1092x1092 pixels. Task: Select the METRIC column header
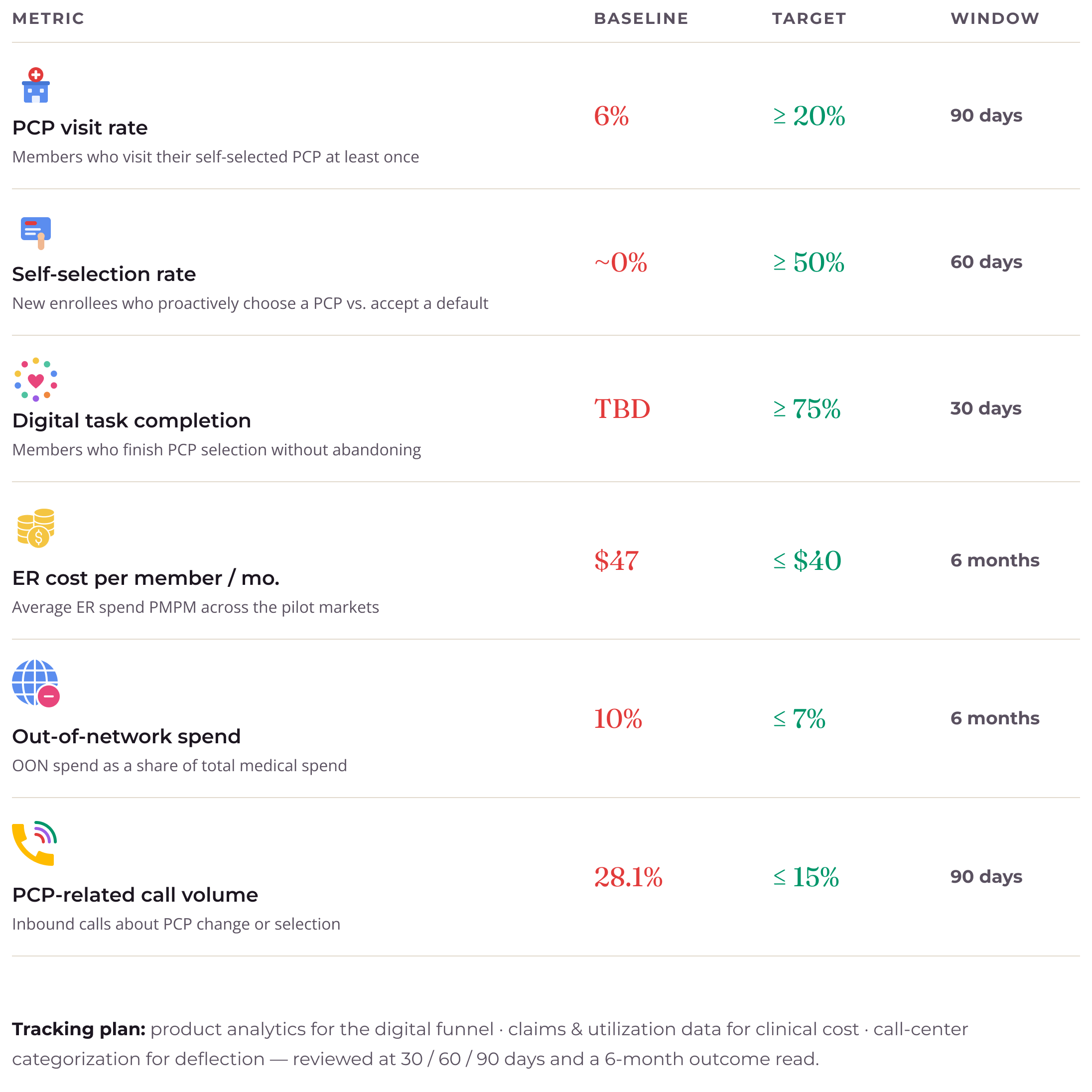[x=48, y=18]
